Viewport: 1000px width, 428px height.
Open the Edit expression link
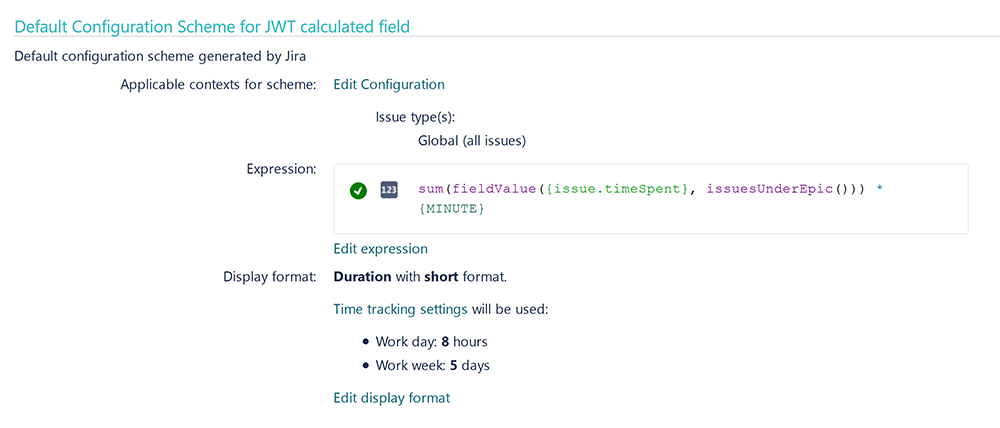click(381, 249)
